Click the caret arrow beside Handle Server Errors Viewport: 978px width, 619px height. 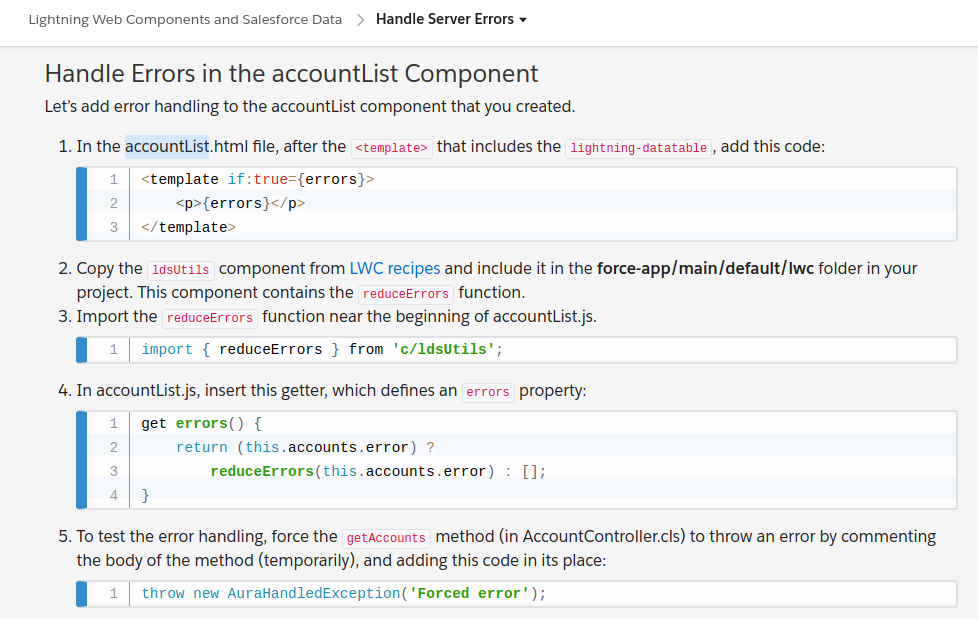pyautogui.click(x=523, y=20)
